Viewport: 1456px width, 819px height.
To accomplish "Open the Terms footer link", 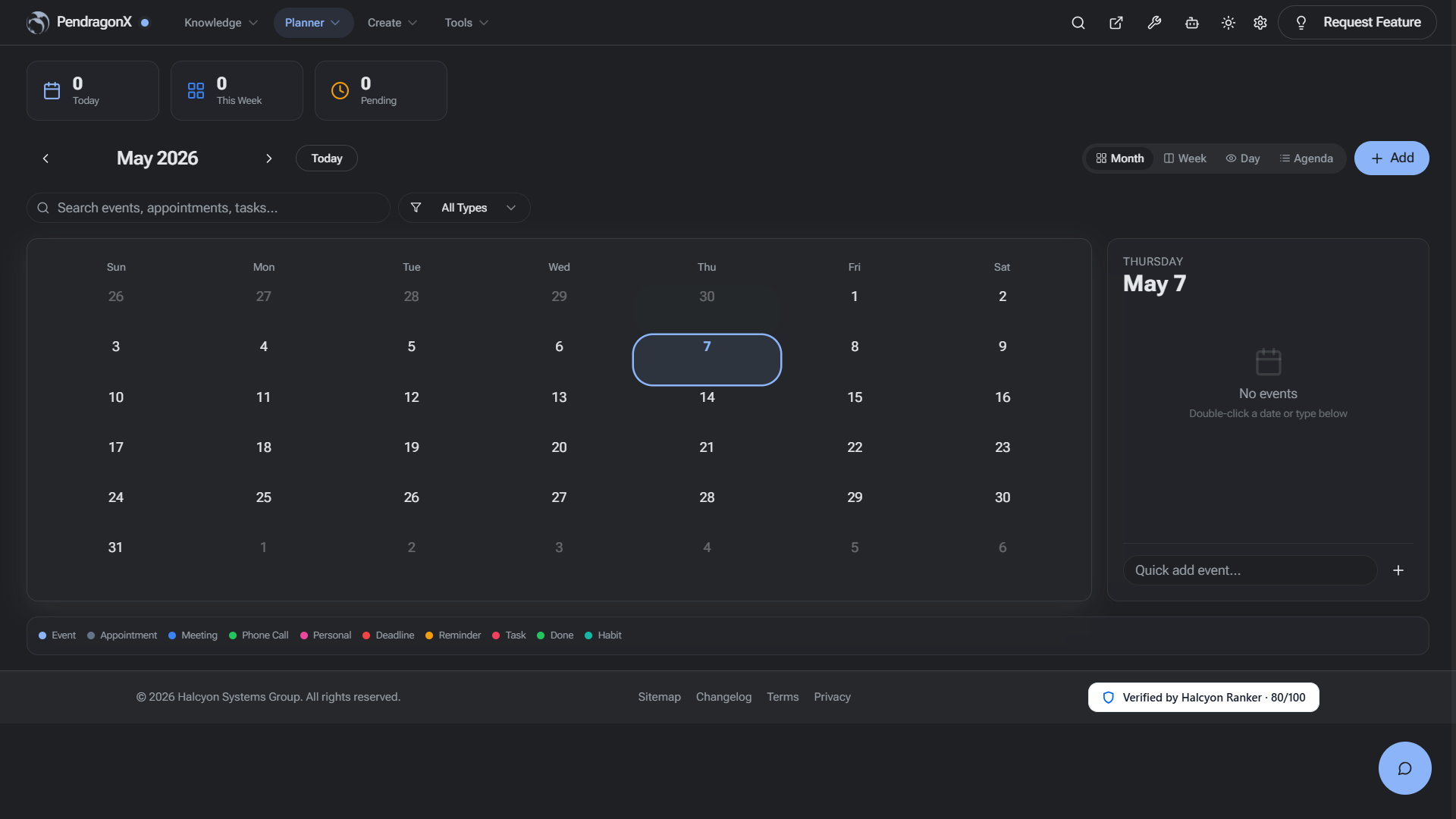I will click(783, 697).
